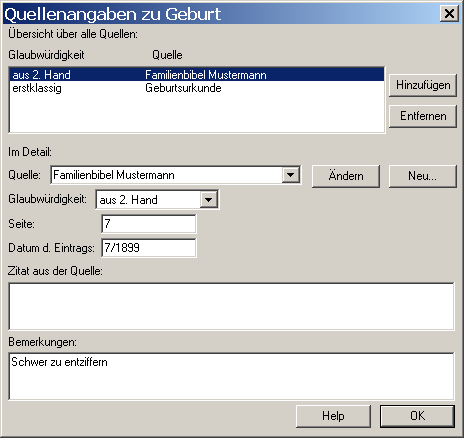This screenshot has width=464, height=438.
Task: Click the Entfernen button
Action: click(423, 116)
